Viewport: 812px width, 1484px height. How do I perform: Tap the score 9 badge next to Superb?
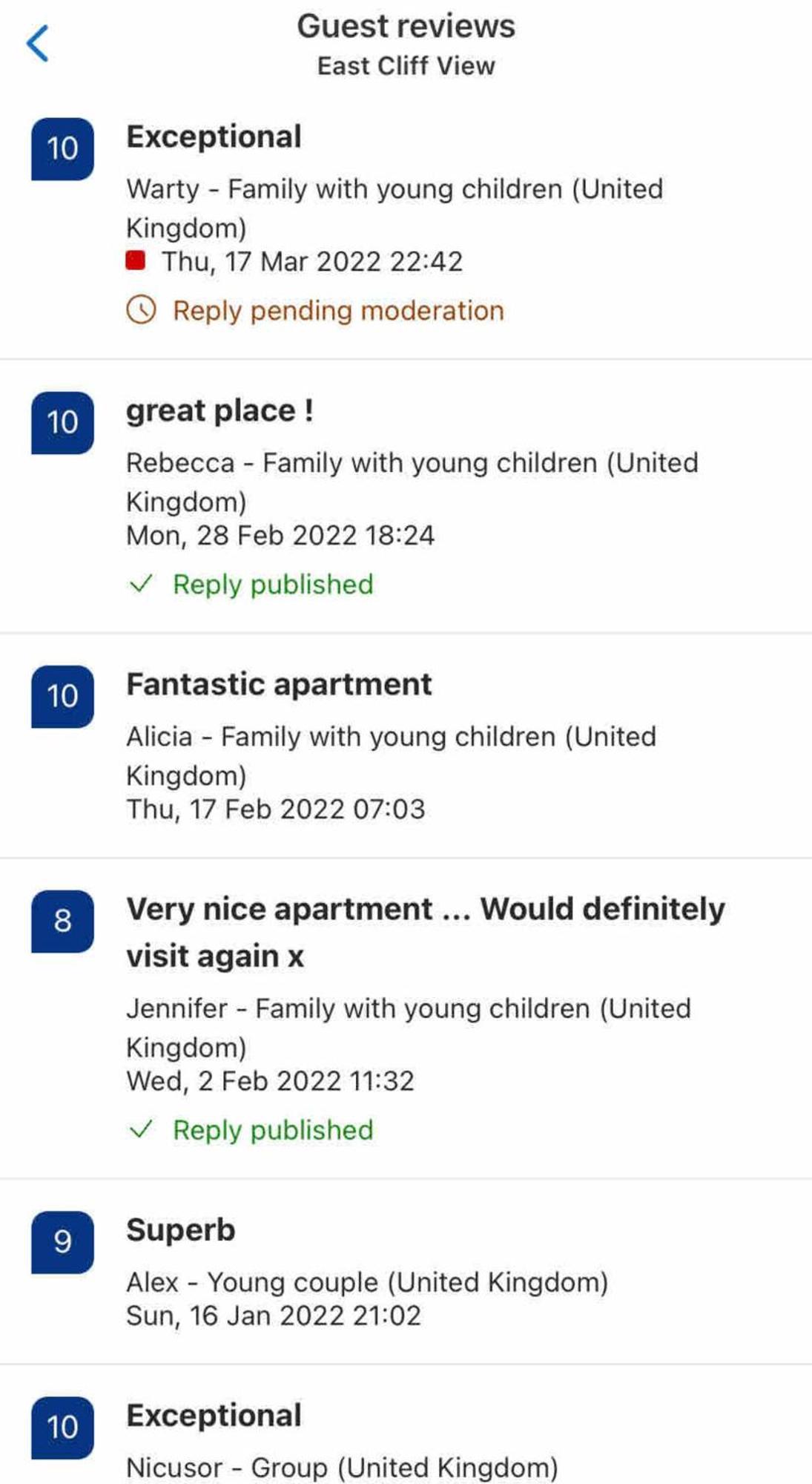click(62, 1242)
